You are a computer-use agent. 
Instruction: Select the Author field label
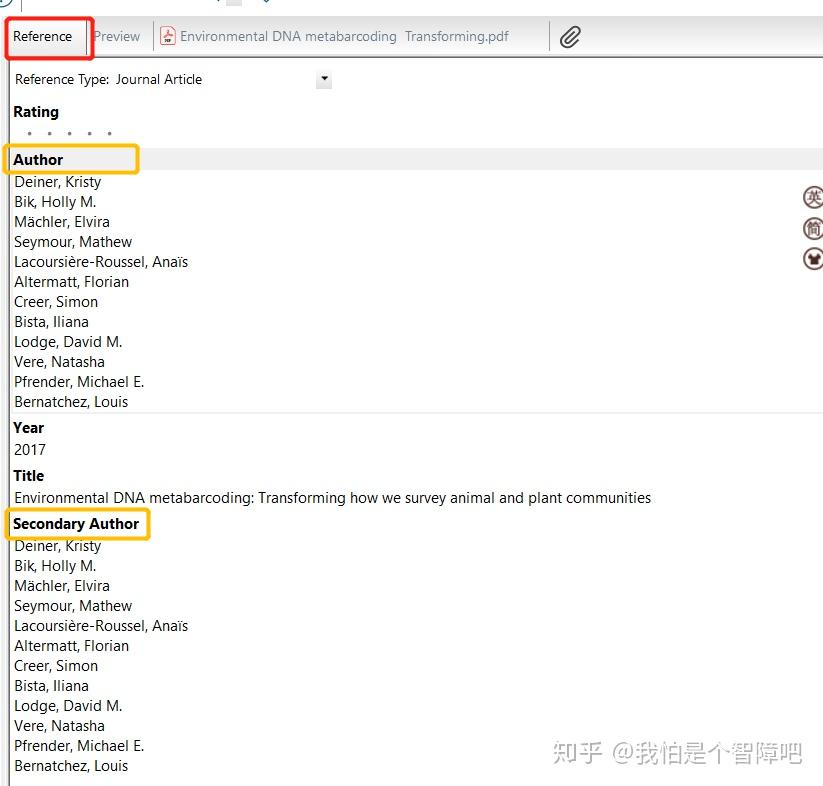pyautogui.click(x=38, y=160)
